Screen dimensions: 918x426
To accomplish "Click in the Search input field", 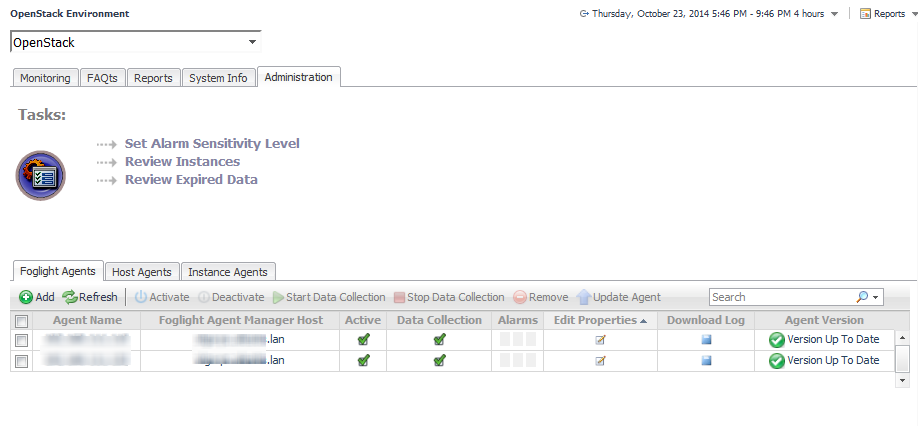I will coord(782,297).
